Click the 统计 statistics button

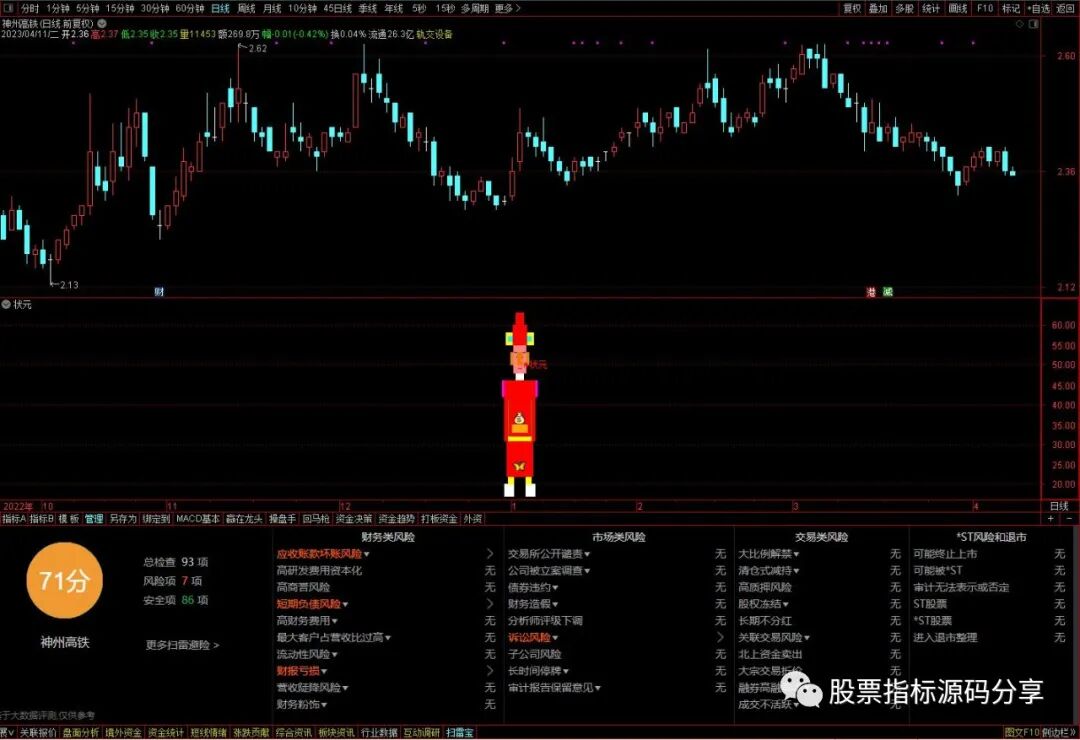coord(931,8)
